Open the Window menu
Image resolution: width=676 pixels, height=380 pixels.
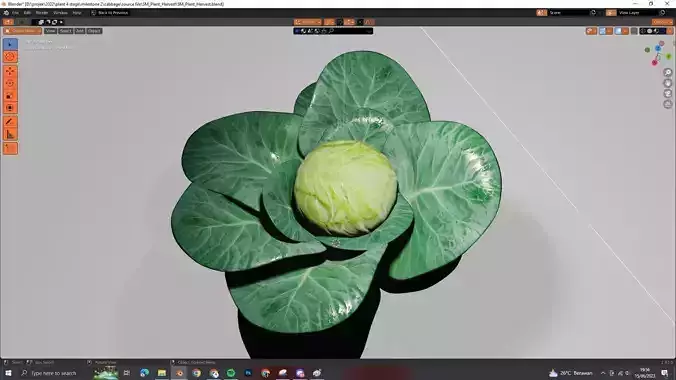(x=60, y=13)
